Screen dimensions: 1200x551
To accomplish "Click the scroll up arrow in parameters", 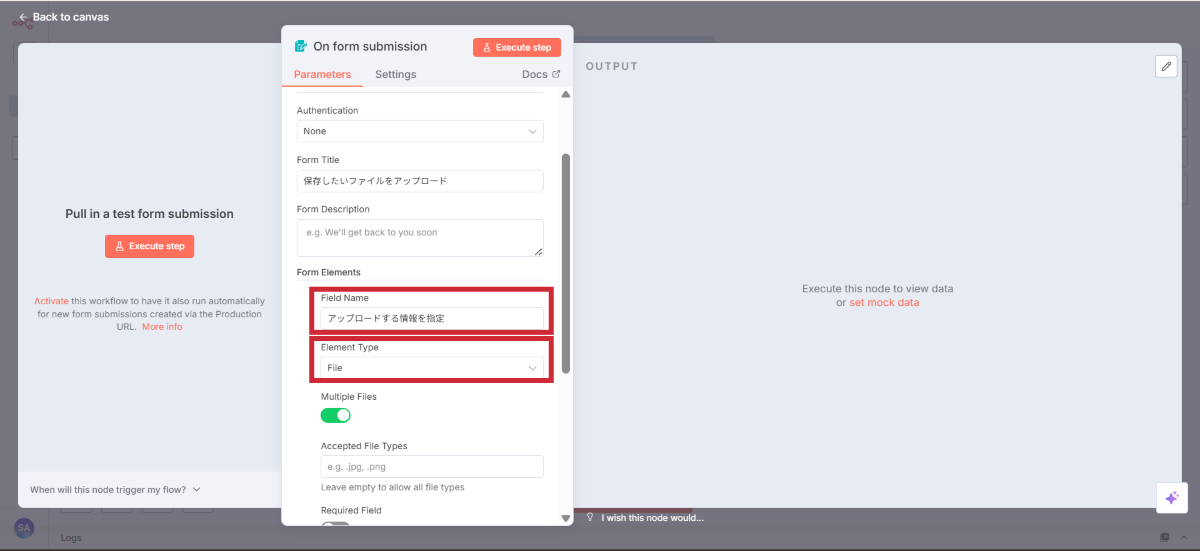I will pyautogui.click(x=565, y=95).
